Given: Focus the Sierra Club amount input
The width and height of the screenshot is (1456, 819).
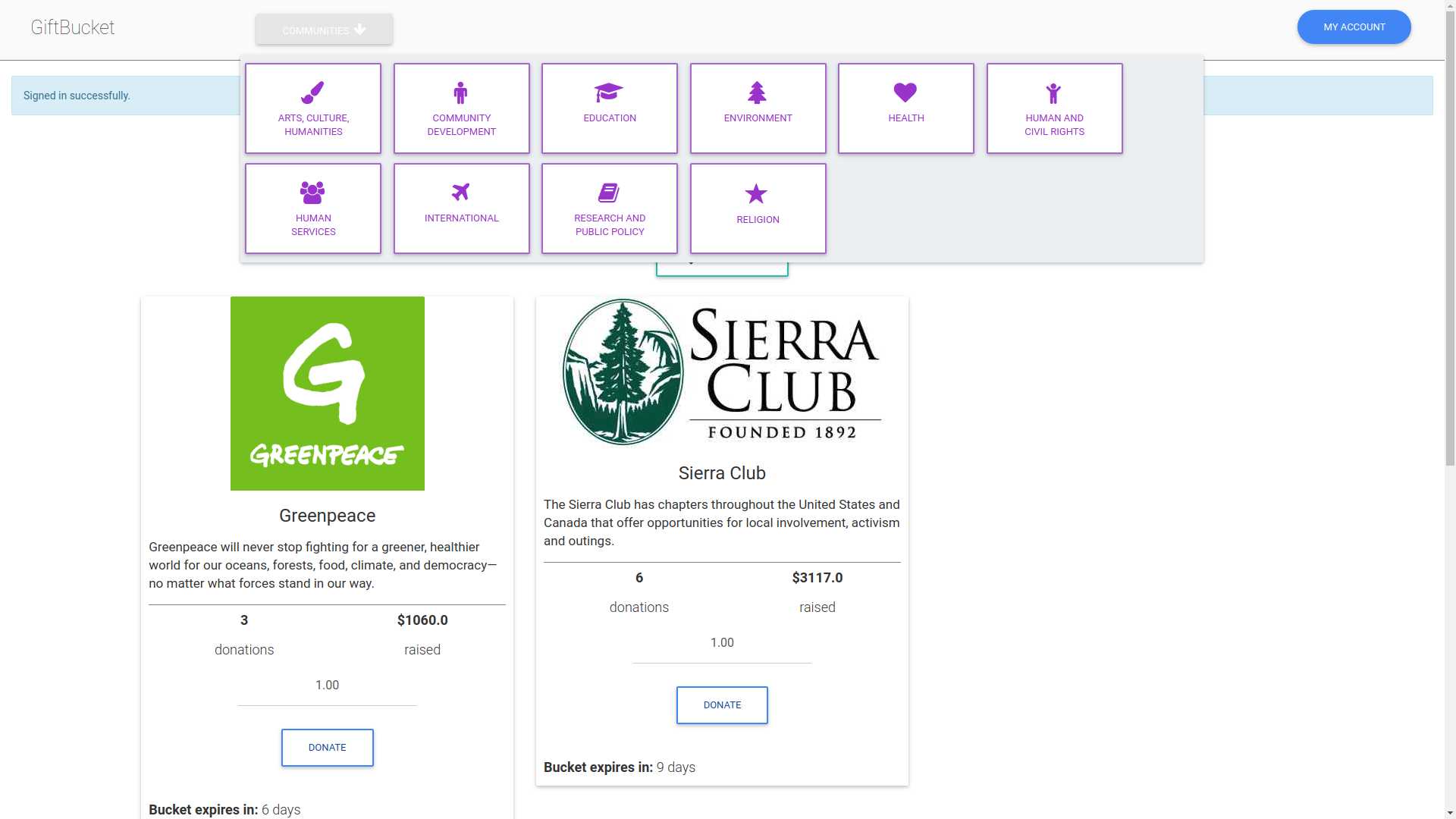Looking at the screenshot, I should (x=722, y=643).
